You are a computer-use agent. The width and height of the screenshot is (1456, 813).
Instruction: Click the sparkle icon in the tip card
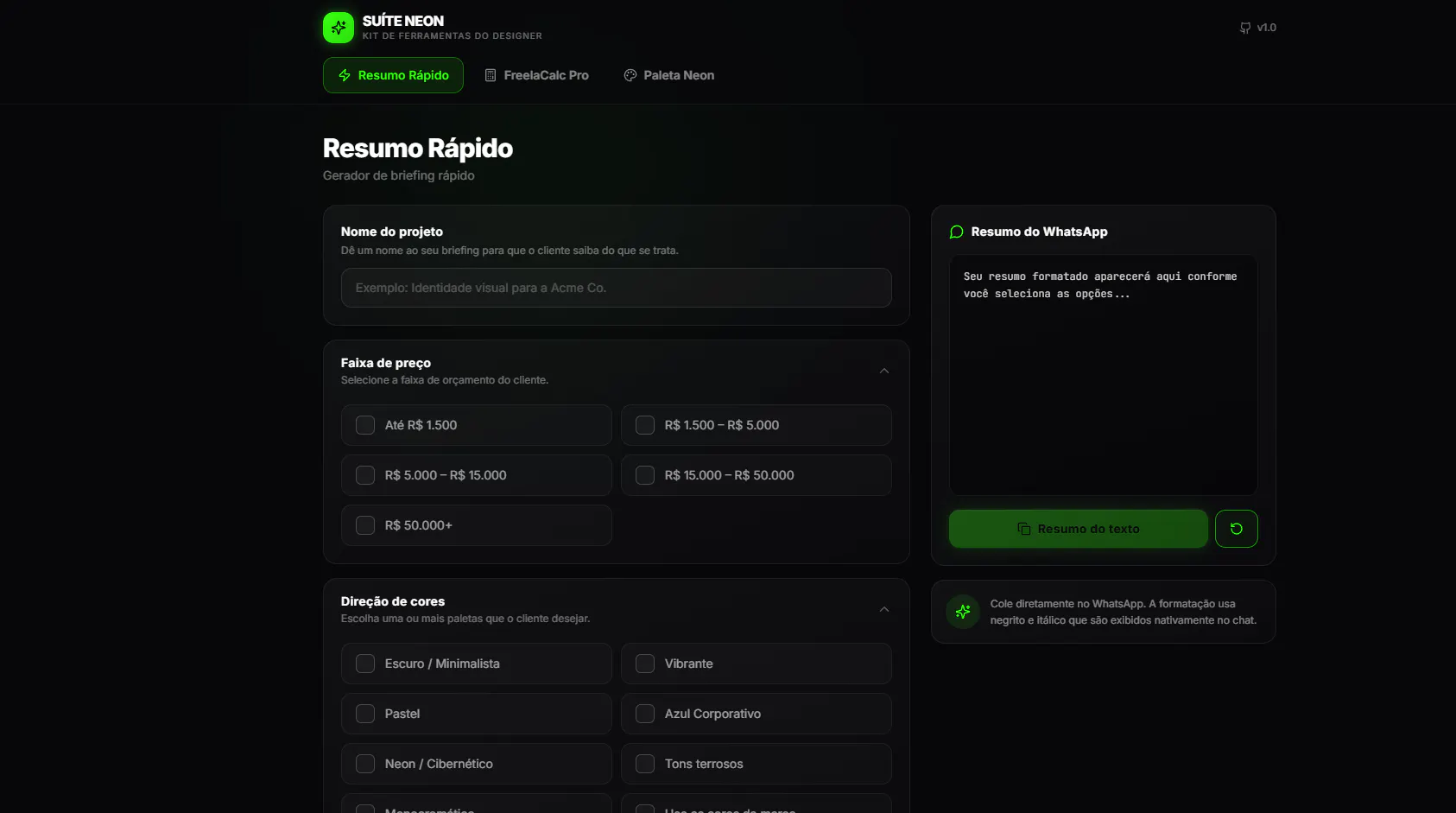[963, 612]
